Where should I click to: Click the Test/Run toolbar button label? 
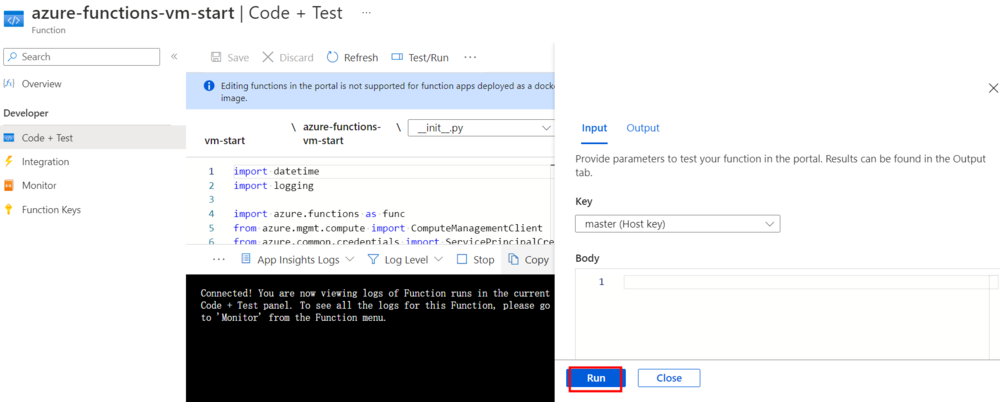pos(429,57)
